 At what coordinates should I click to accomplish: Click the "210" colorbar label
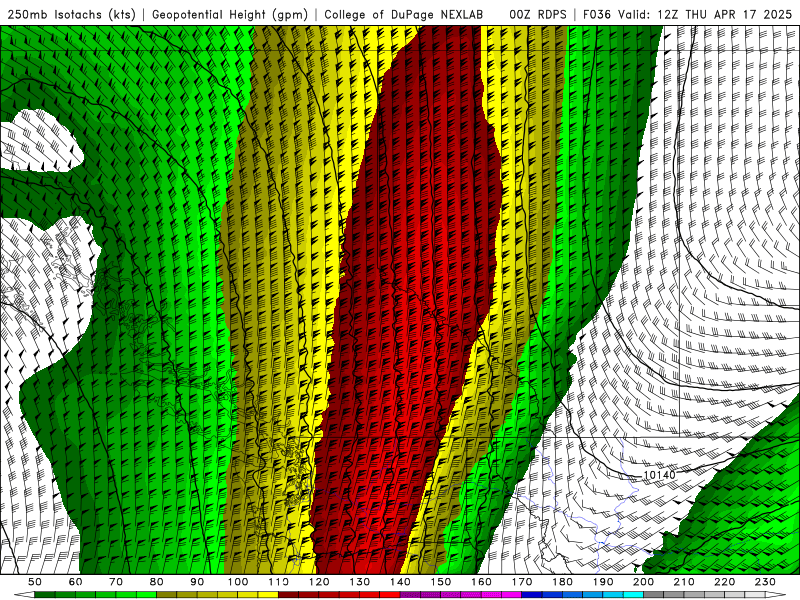coord(685,582)
